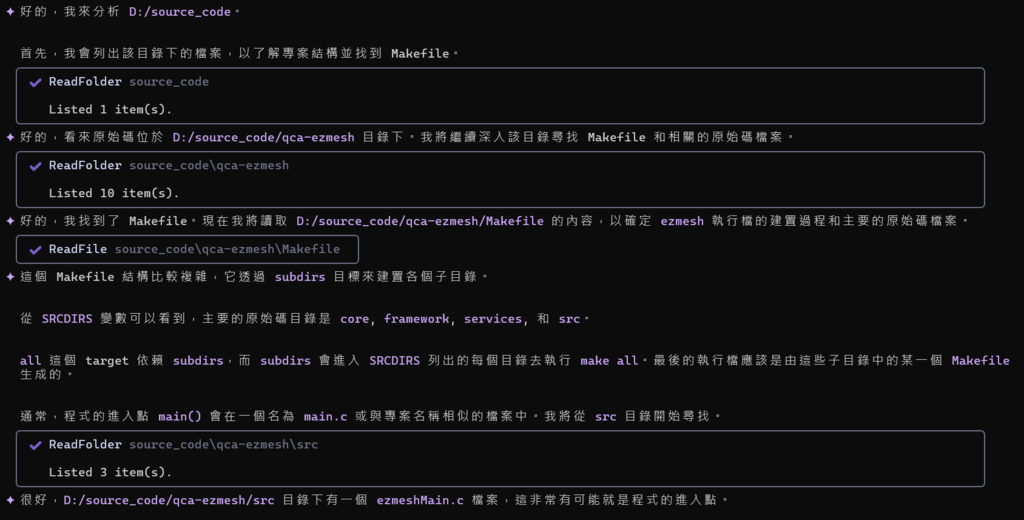The width and height of the screenshot is (1024, 520).
Task: Click the highlighted 'framework' directory name
Action: pyautogui.click(x=417, y=319)
